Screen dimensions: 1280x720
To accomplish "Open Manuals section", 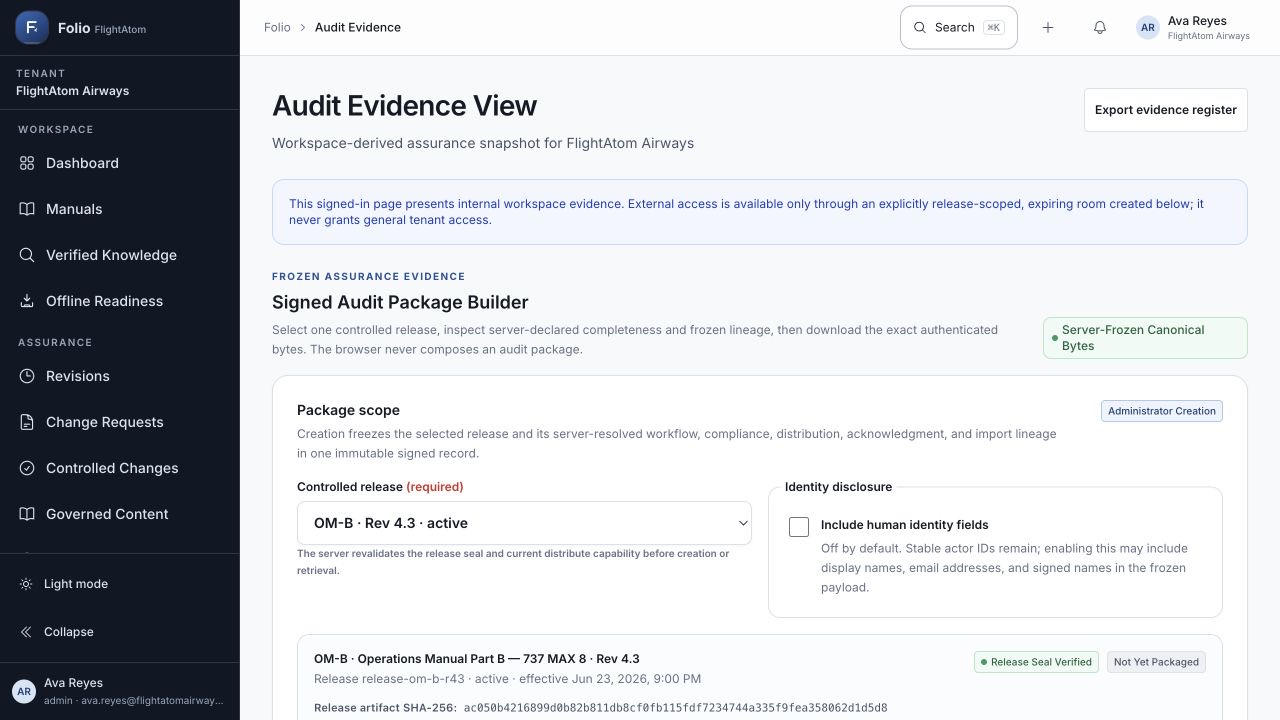I will [x=120, y=209].
